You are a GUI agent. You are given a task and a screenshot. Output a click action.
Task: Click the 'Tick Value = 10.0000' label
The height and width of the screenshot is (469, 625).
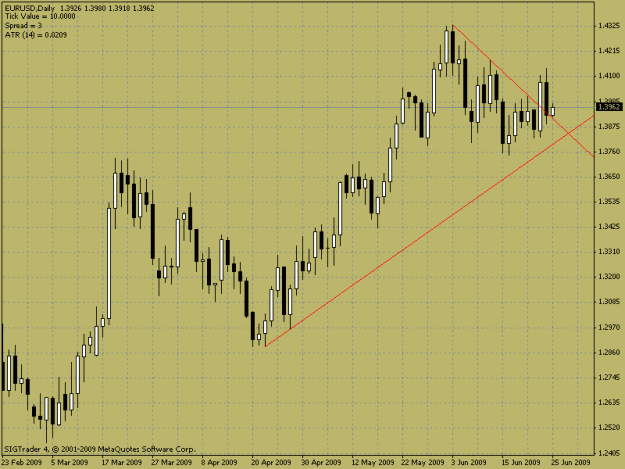(x=40, y=16)
